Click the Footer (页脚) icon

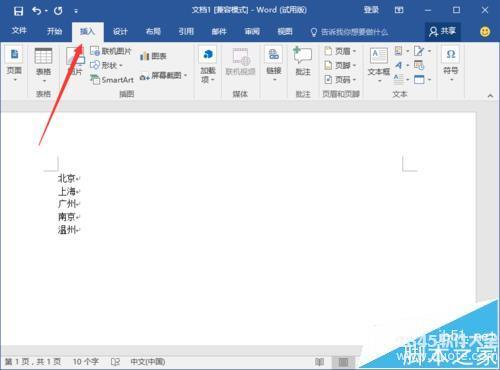pos(328,65)
